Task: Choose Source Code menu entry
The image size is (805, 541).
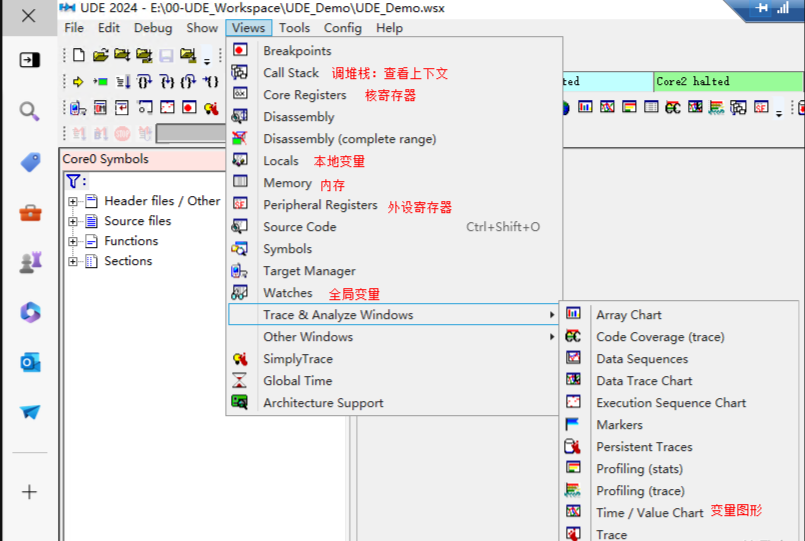Action: coord(394,227)
